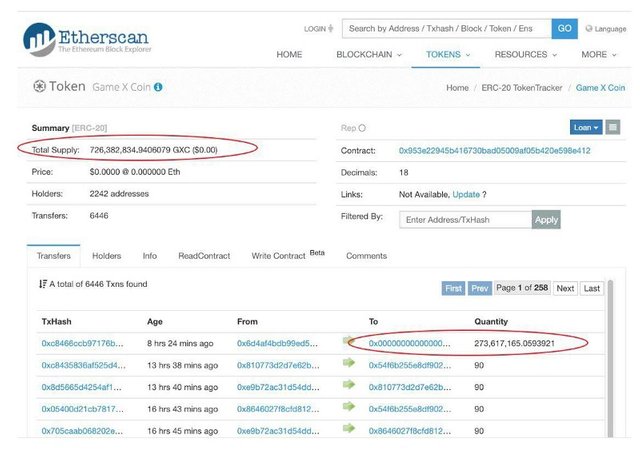The width and height of the screenshot is (640, 450).
Task: Click the Quantity column header
Action: pos(491,321)
